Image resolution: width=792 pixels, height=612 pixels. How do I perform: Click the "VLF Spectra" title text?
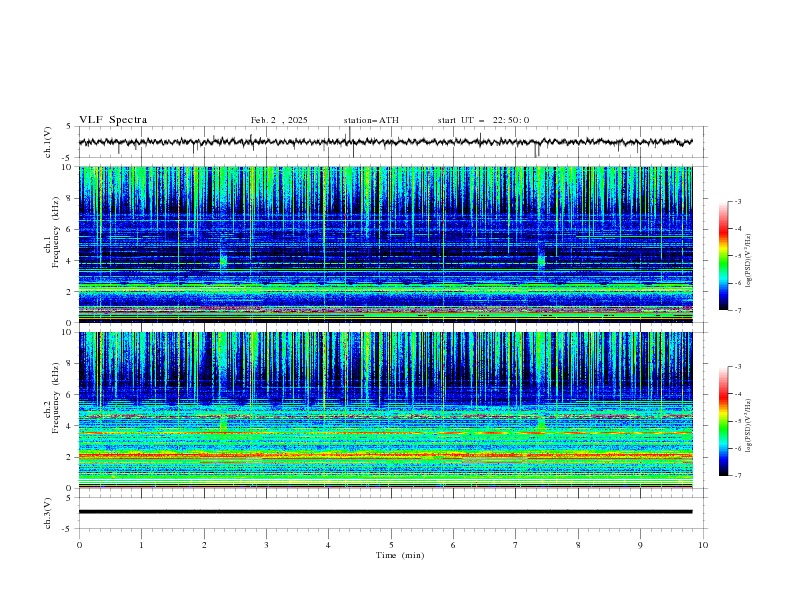[x=113, y=120]
